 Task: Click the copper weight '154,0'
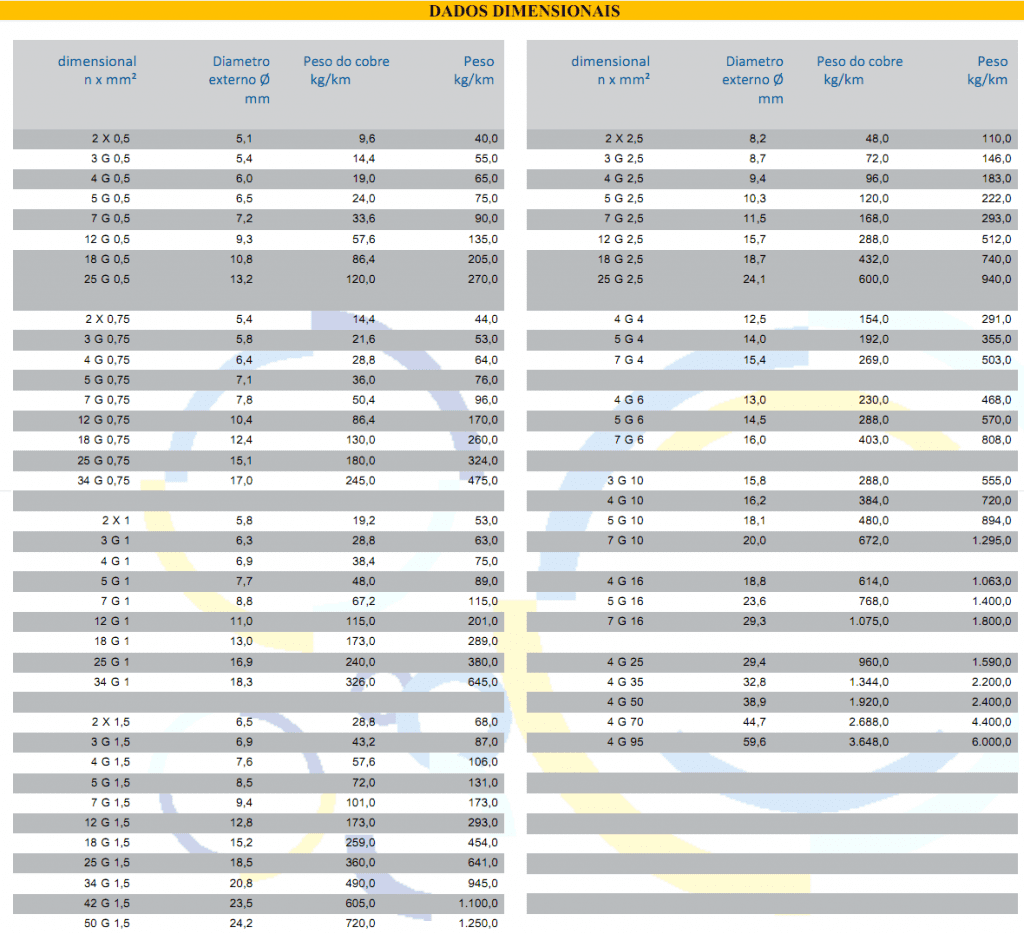click(874, 319)
